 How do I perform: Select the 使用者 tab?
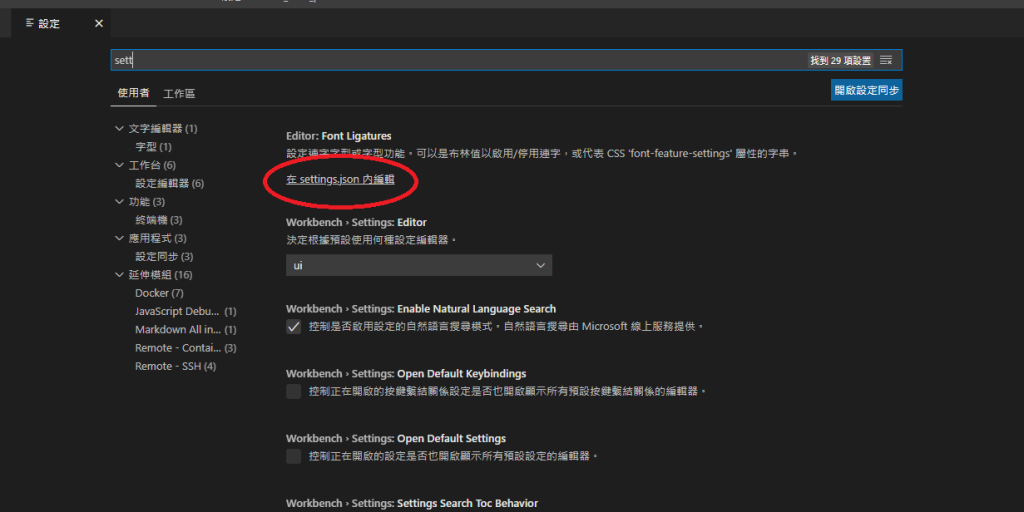click(133, 93)
